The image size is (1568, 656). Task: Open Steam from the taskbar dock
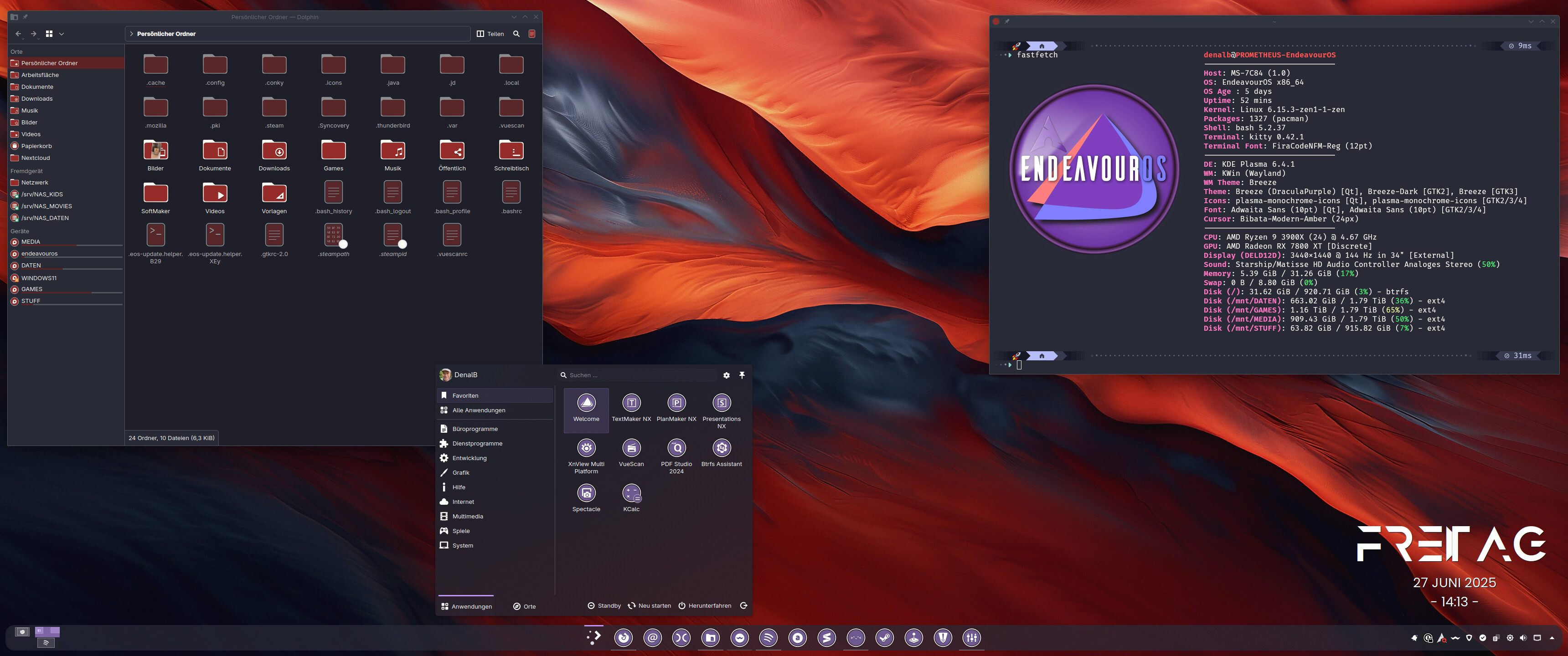click(x=884, y=638)
